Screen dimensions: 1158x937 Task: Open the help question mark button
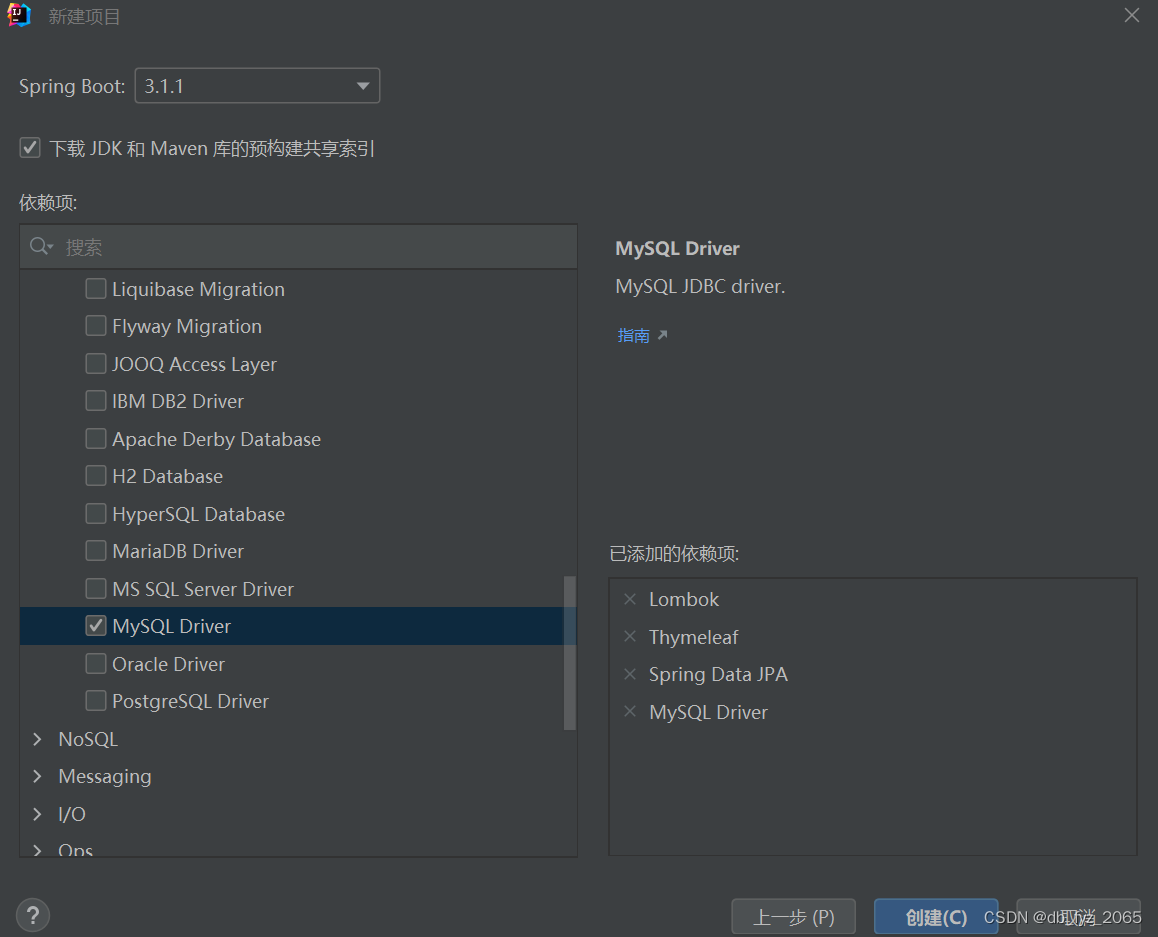point(32,915)
